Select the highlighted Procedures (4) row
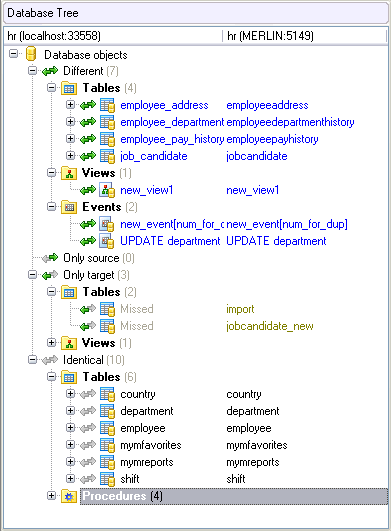Viewport: 391px width, 531px height. coord(234,496)
